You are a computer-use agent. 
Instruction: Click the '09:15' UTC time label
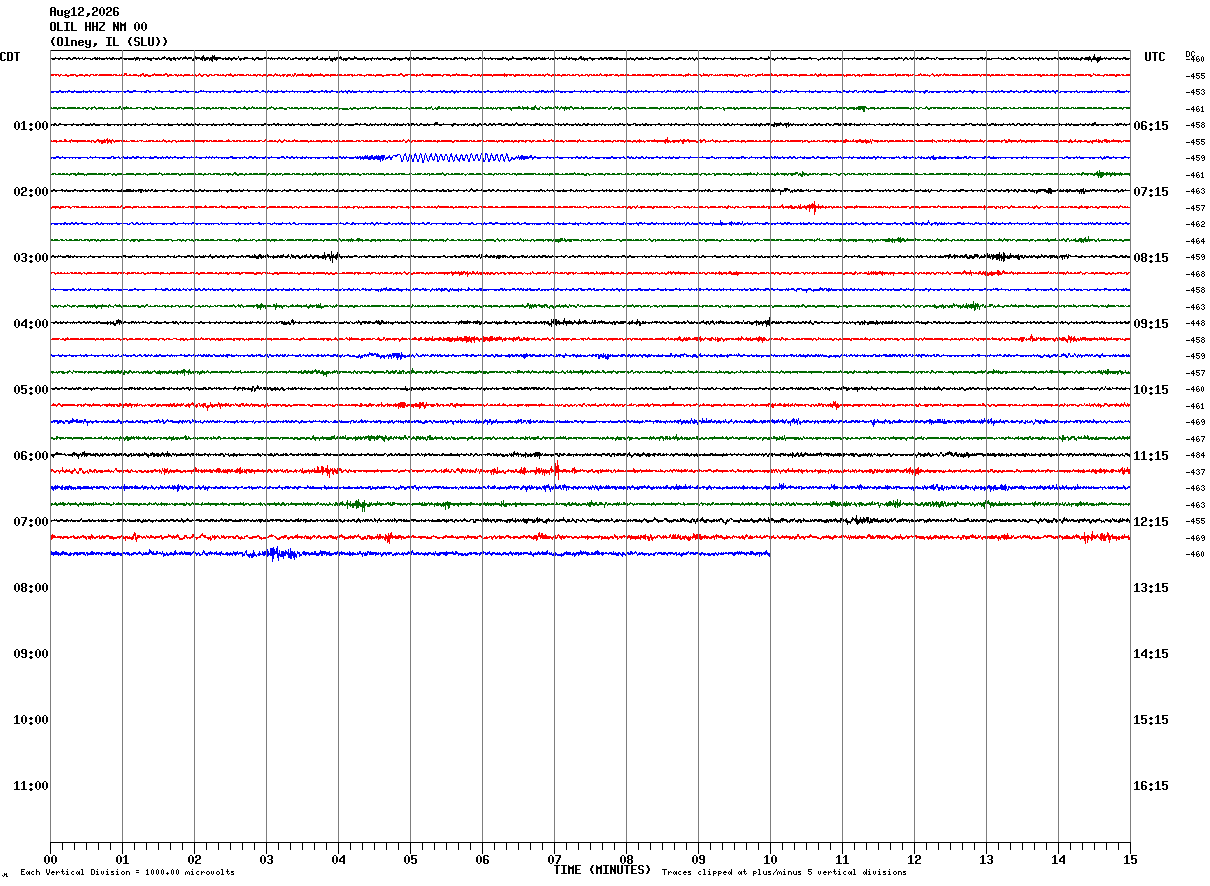pyautogui.click(x=1151, y=324)
